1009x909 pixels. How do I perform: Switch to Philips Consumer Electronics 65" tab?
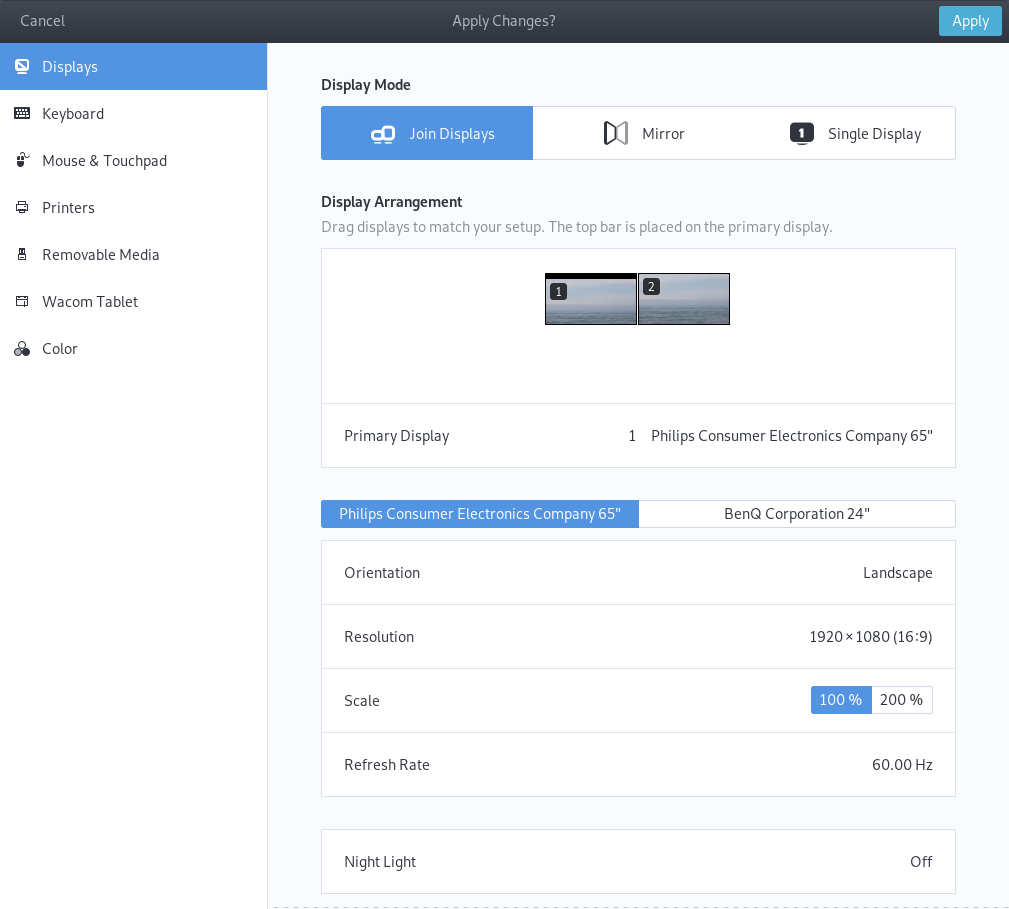click(x=480, y=514)
